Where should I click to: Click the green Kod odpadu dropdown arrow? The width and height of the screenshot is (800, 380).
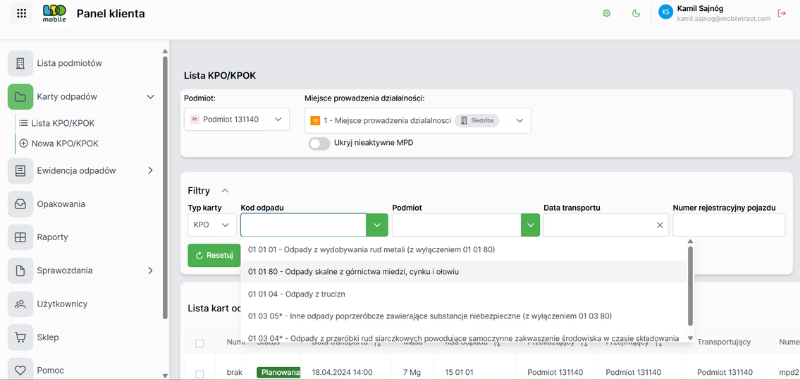click(x=377, y=225)
